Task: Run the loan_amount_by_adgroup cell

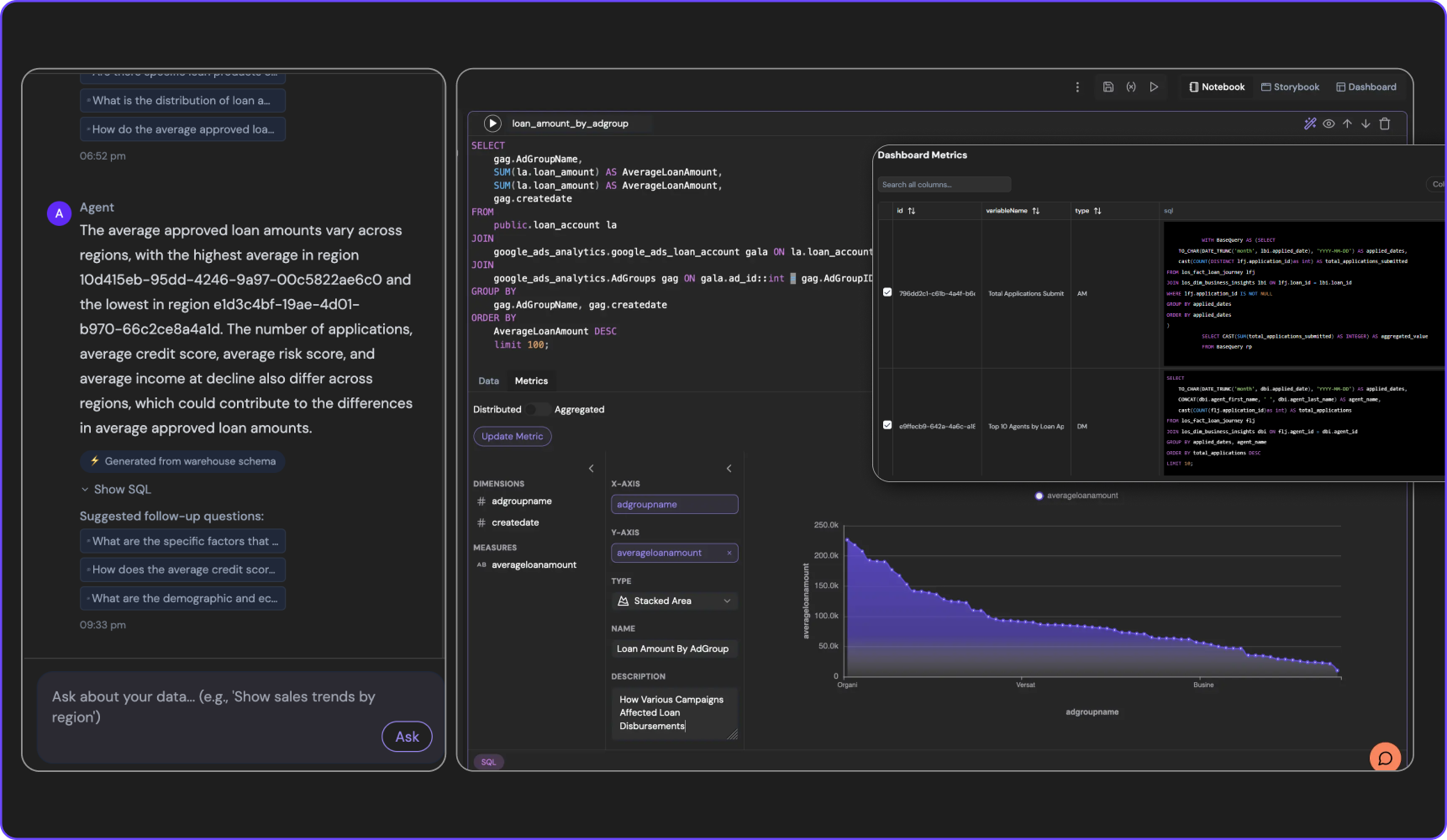Action: point(492,123)
